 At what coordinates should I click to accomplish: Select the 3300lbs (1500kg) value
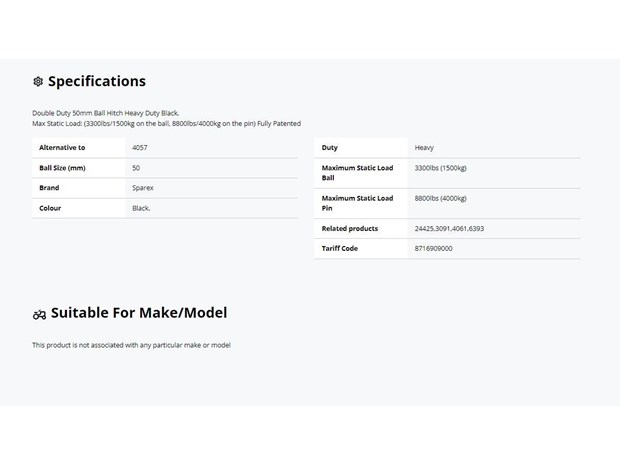pos(440,168)
